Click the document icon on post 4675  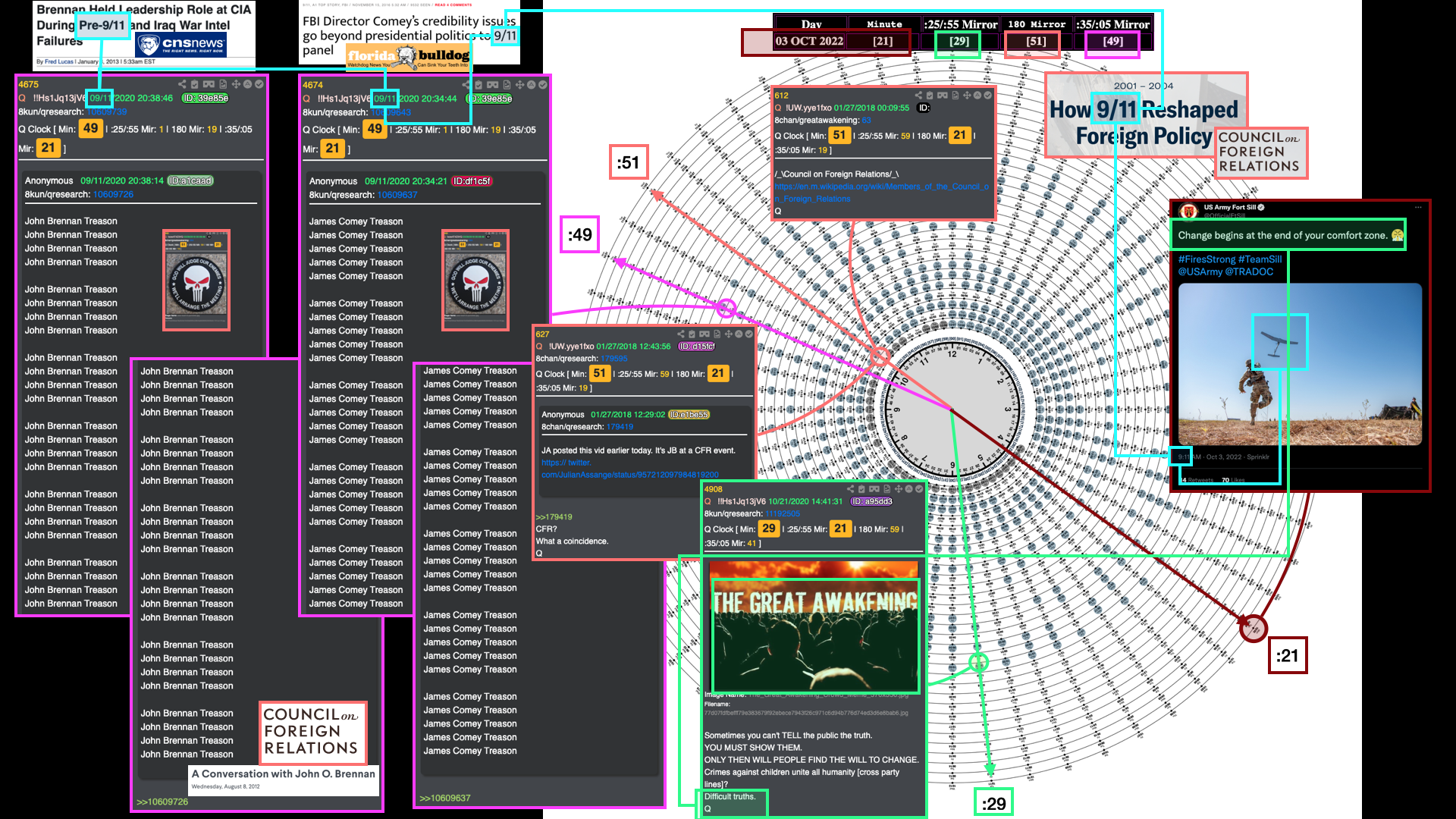click(x=223, y=84)
